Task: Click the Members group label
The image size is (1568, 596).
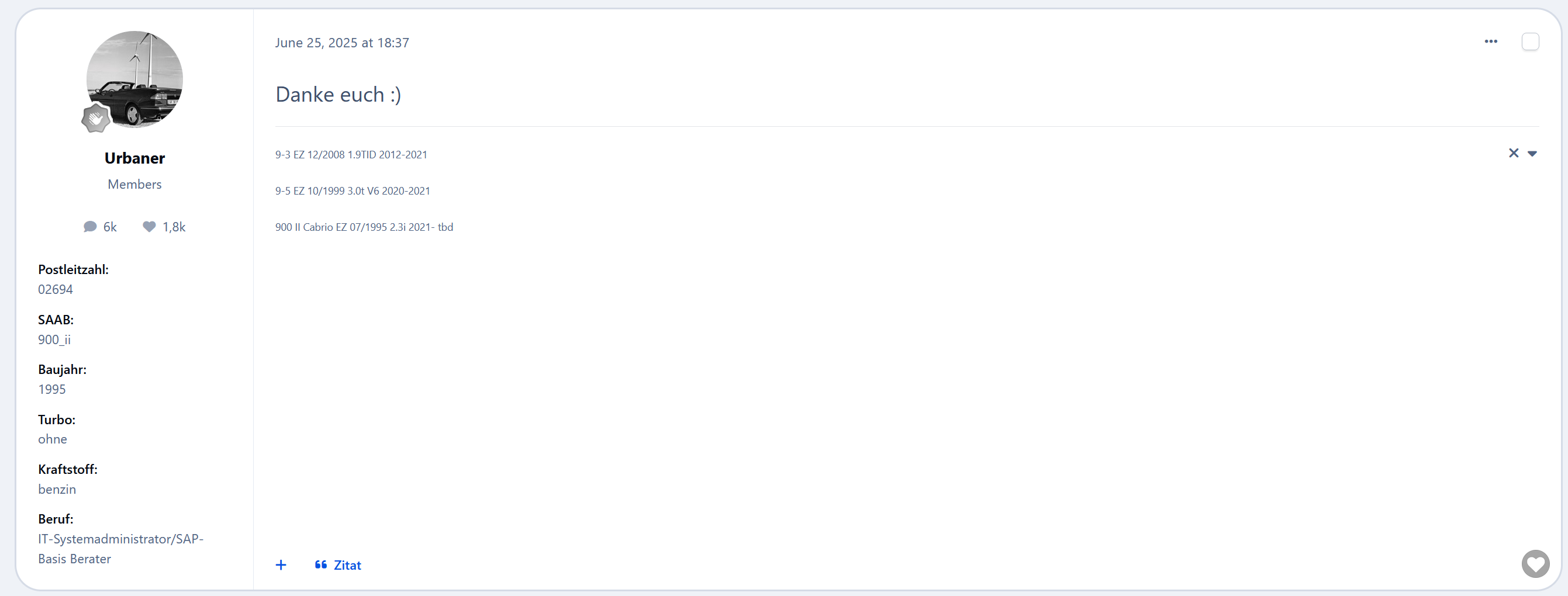Action: (134, 184)
